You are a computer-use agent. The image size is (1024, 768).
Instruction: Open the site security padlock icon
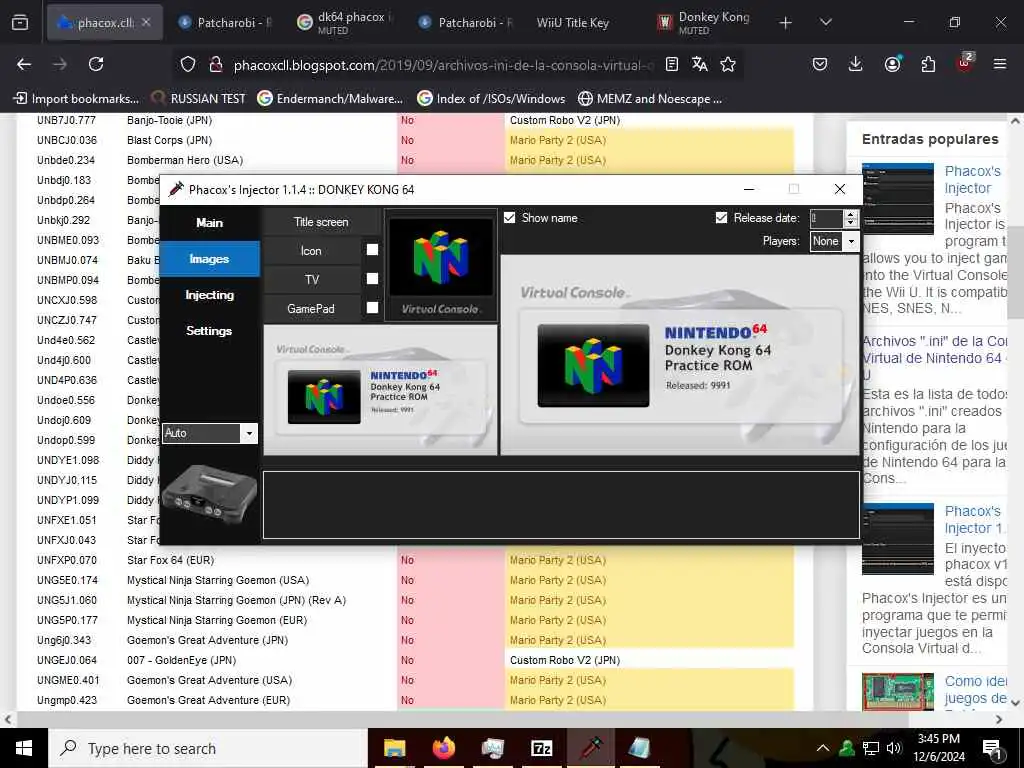pyautogui.click(x=216, y=65)
